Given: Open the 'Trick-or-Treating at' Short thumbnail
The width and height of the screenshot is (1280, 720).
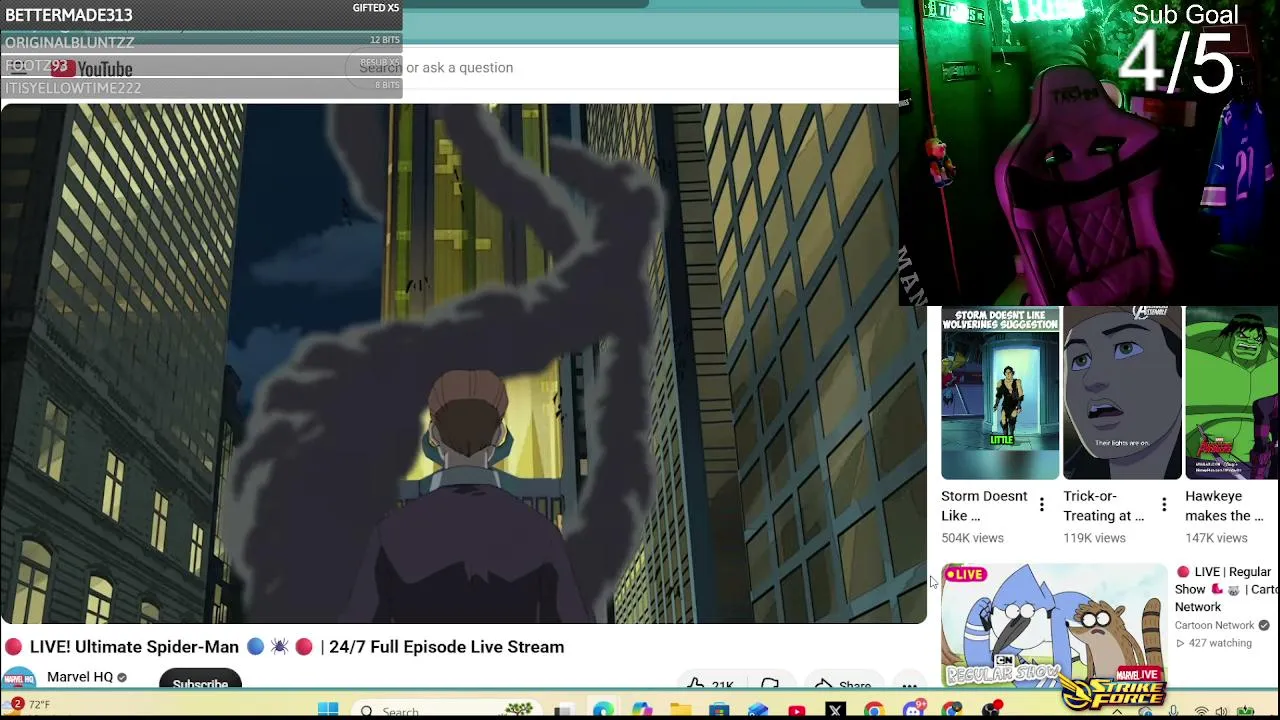Looking at the screenshot, I should 1122,394.
